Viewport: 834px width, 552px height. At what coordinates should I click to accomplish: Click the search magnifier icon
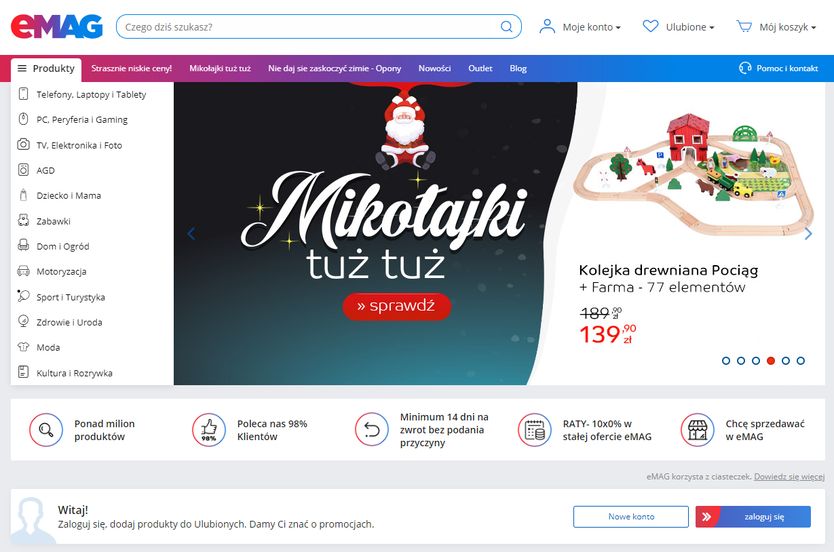coord(506,27)
